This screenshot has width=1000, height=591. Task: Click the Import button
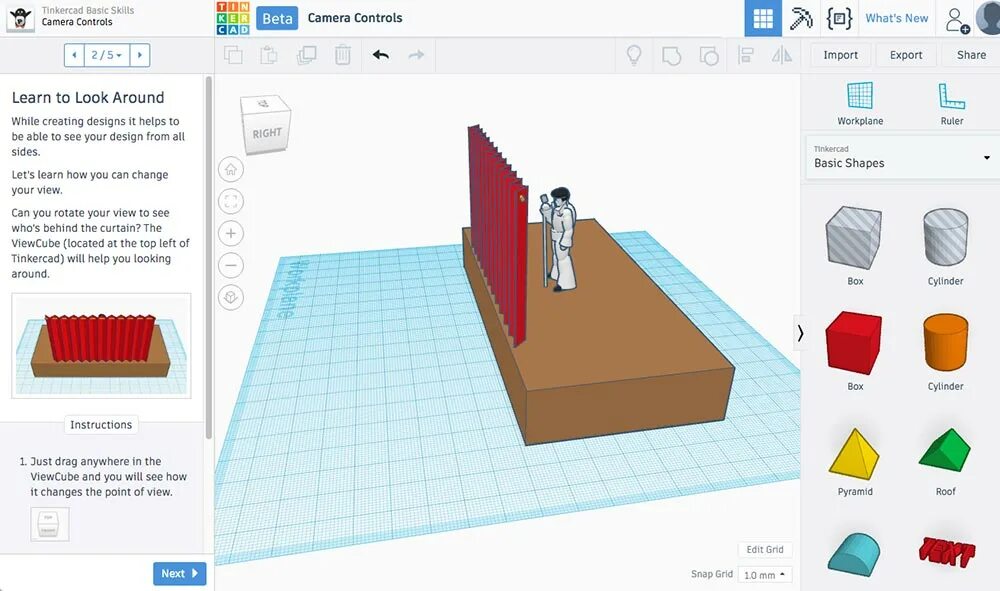click(x=840, y=55)
